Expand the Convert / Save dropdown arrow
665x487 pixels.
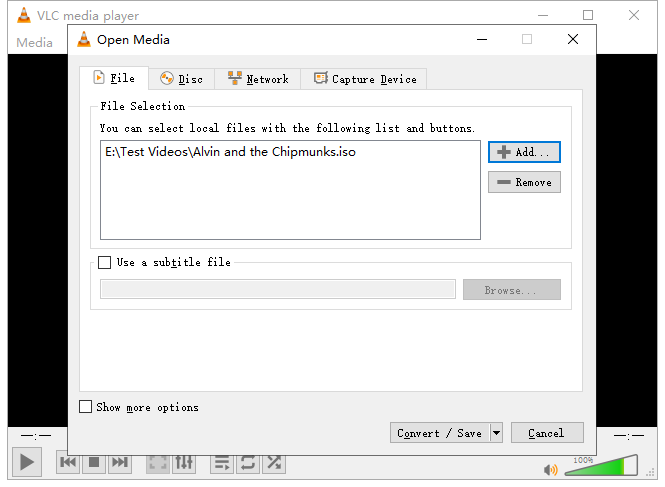tap(496, 433)
